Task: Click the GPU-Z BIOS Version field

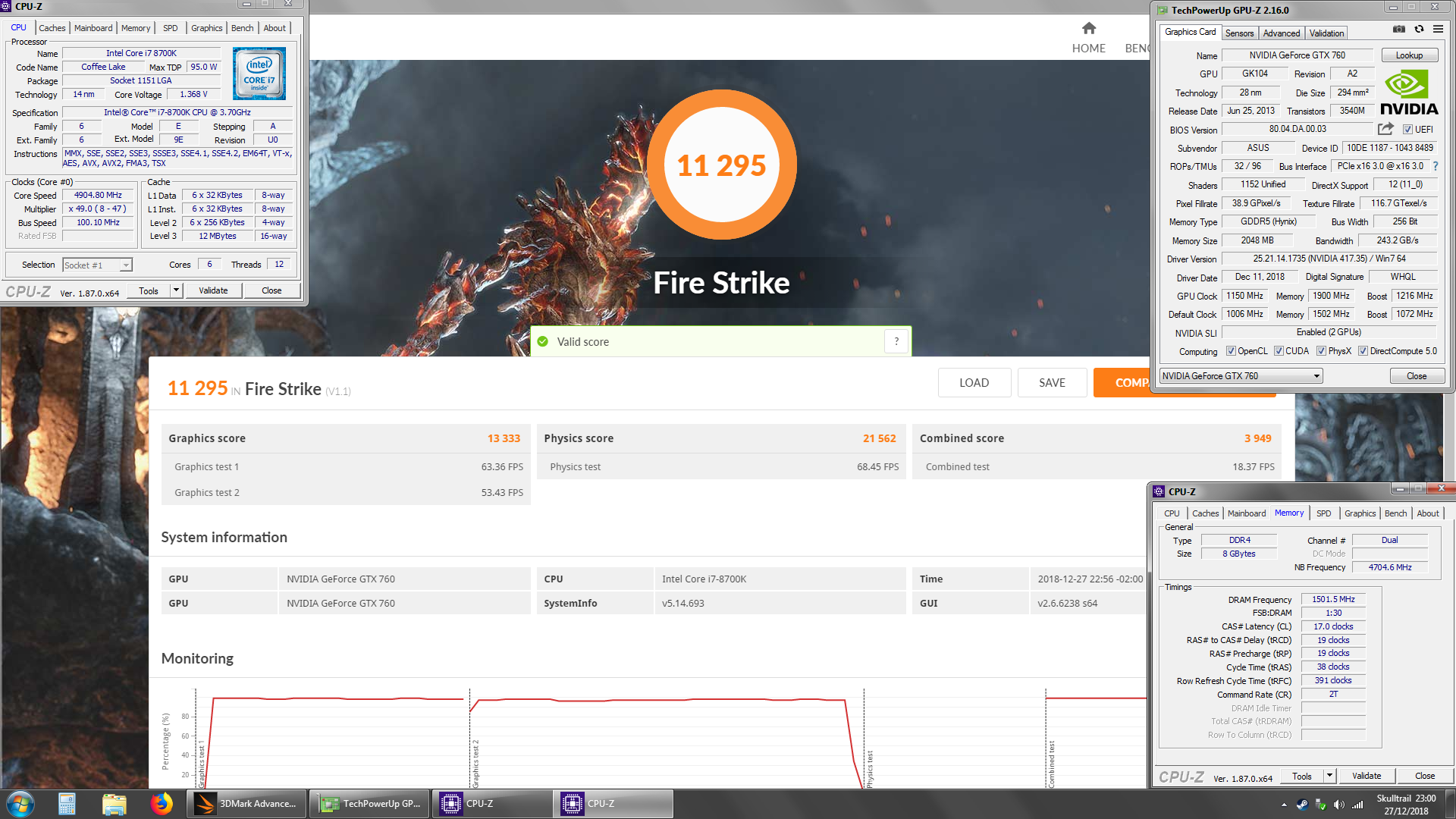Action: [1298, 130]
